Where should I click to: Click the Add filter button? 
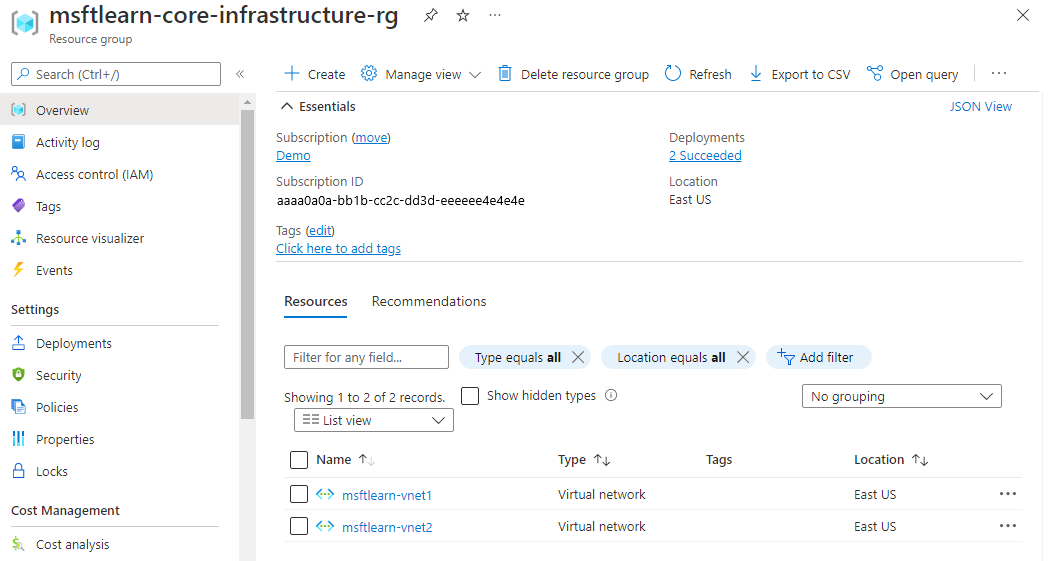(818, 357)
